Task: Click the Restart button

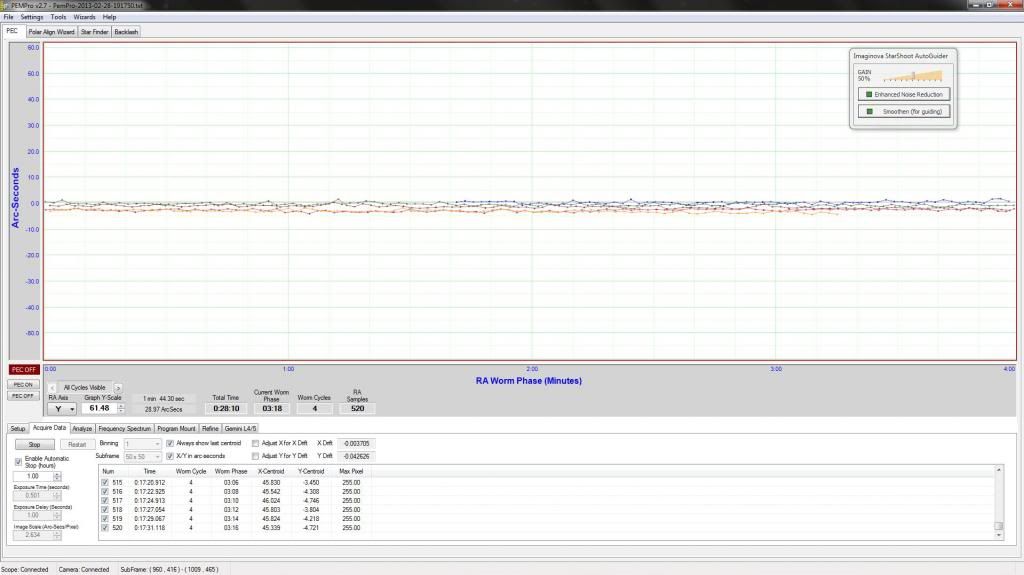Action: point(77,444)
